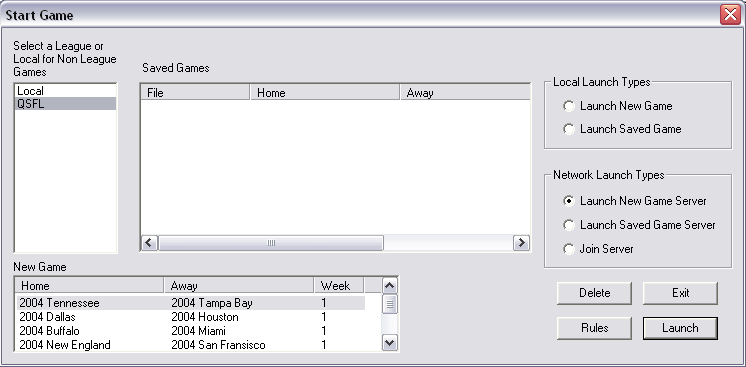Click Saved Games right scroll arrow
The width and height of the screenshot is (746, 367).
521,243
